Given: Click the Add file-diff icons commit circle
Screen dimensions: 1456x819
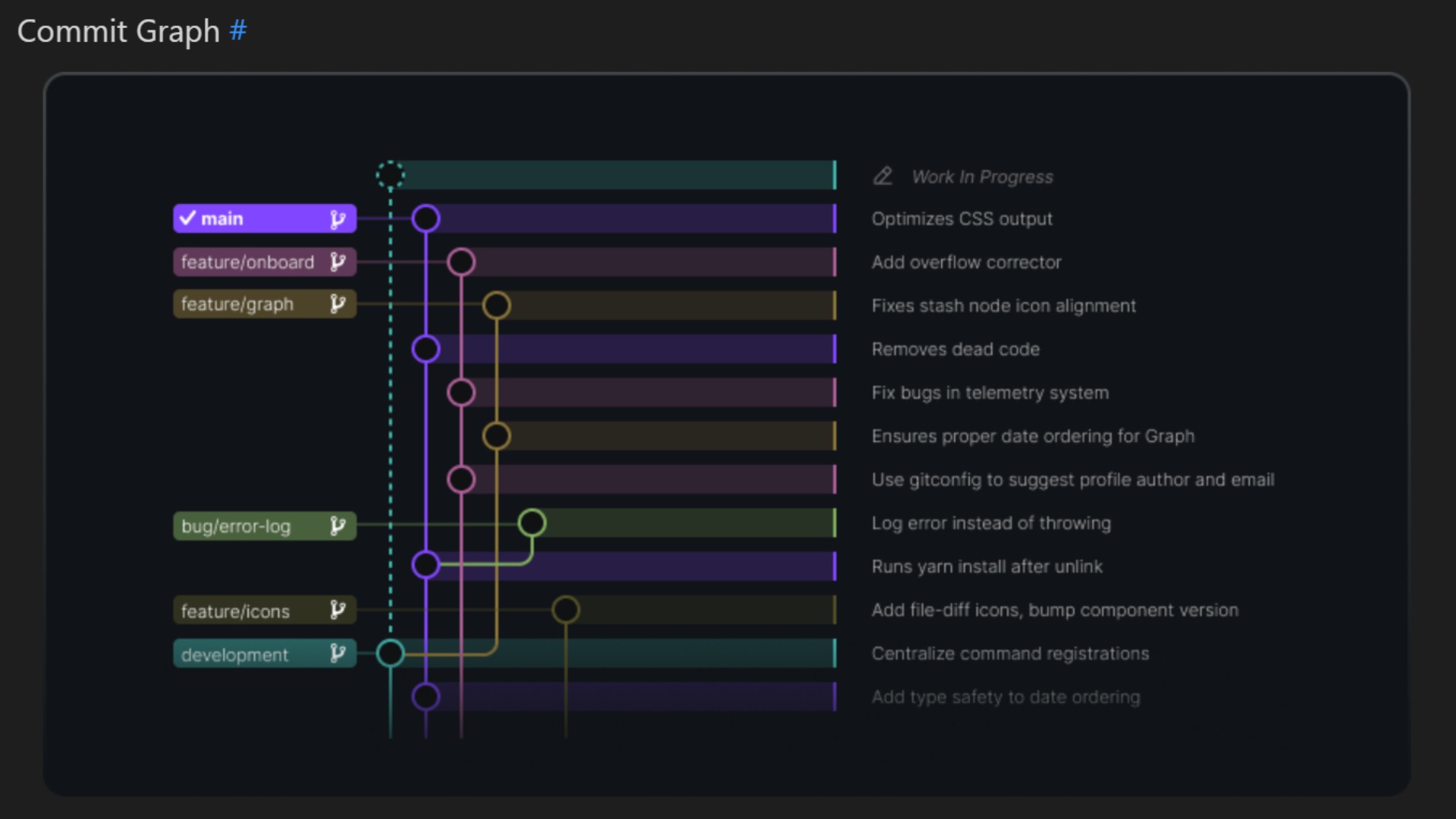Looking at the screenshot, I should coord(566,610).
